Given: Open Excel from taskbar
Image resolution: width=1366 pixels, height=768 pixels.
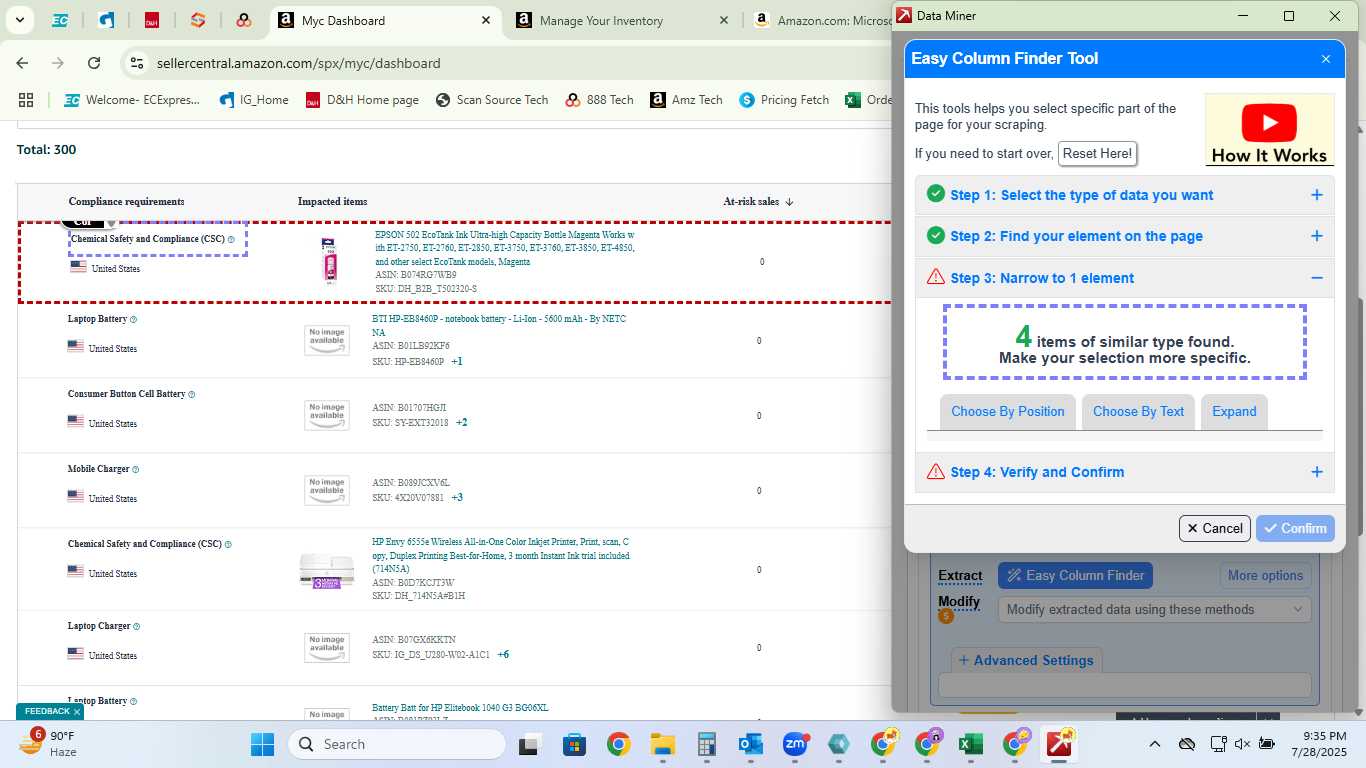Looking at the screenshot, I should [969, 744].
